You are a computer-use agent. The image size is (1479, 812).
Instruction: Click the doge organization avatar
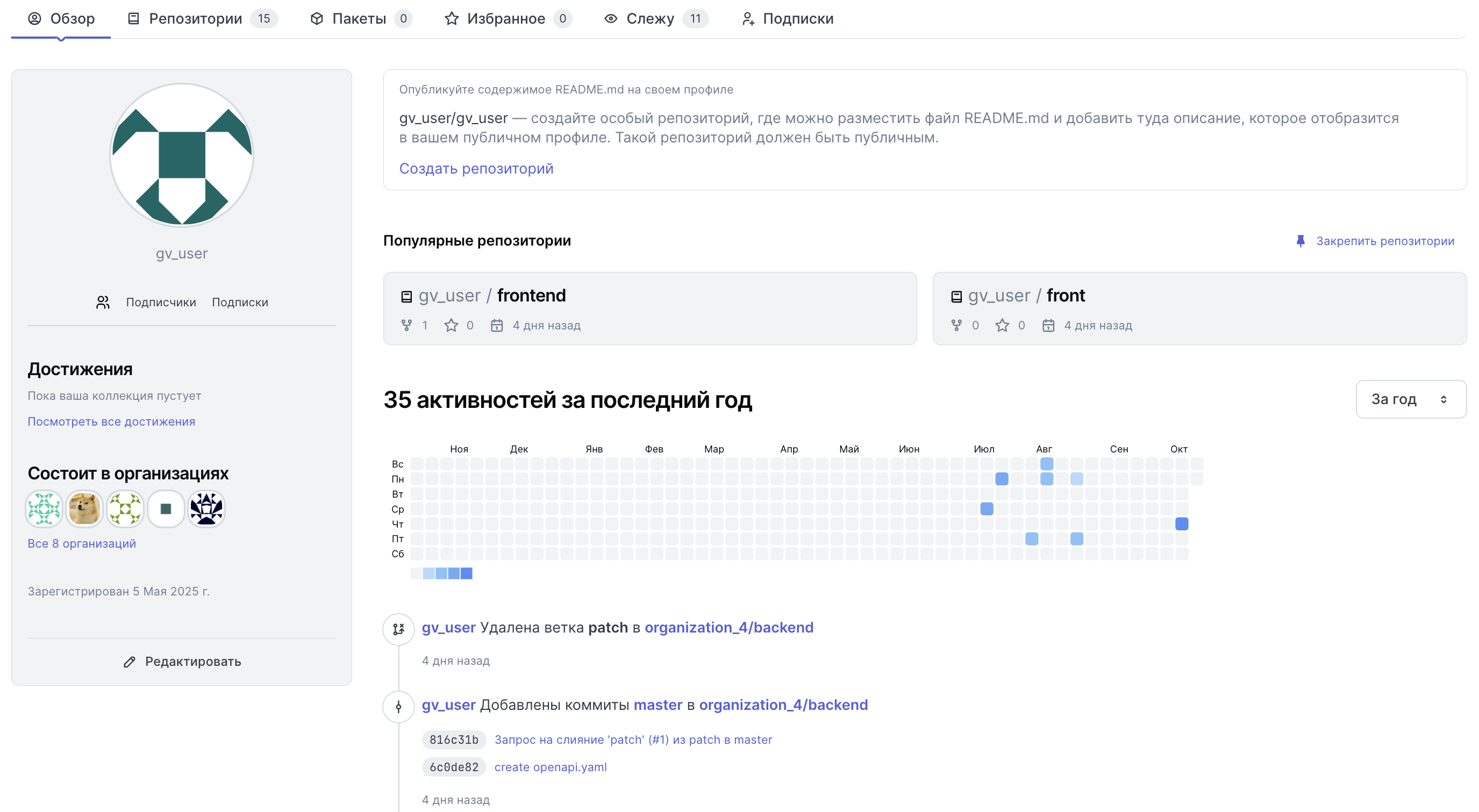[x=84, y=508]
